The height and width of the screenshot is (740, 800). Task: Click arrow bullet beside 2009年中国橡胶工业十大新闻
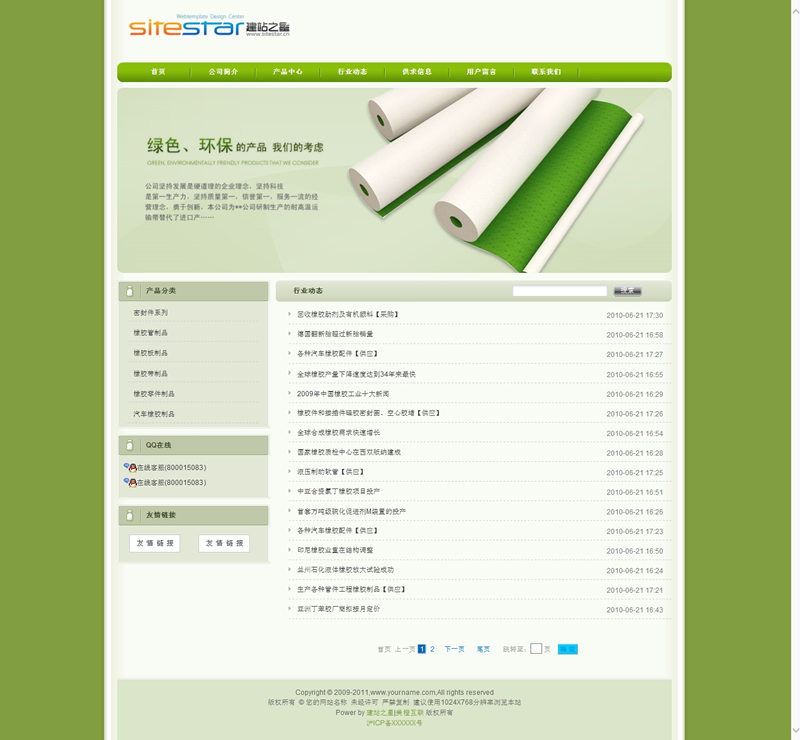point(290,394)
